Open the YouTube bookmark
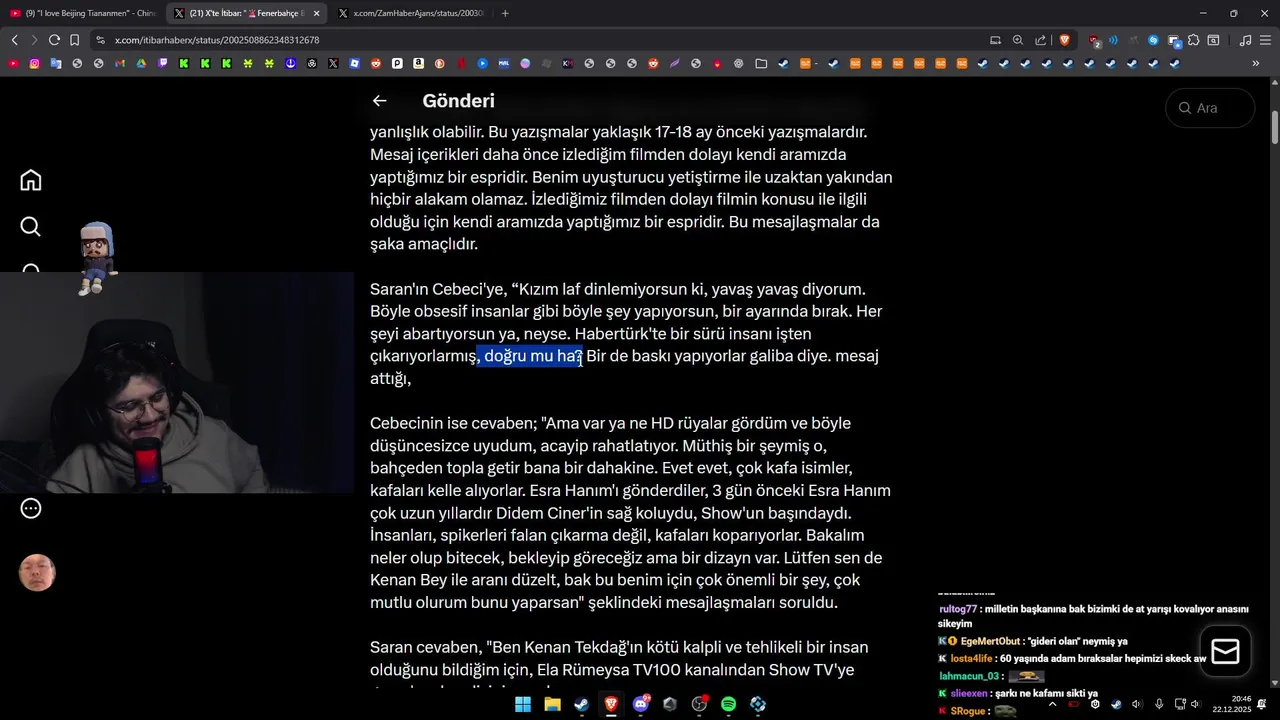 (13, 63)
